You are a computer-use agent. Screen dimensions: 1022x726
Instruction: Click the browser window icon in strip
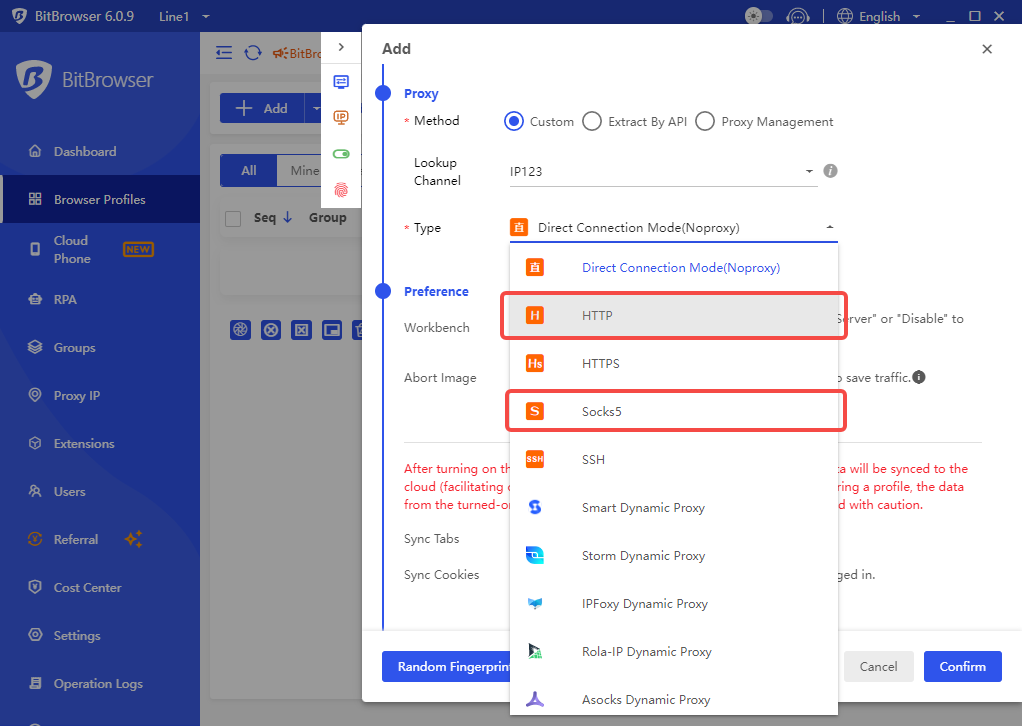pyautogui.click(x=341, y=81)
